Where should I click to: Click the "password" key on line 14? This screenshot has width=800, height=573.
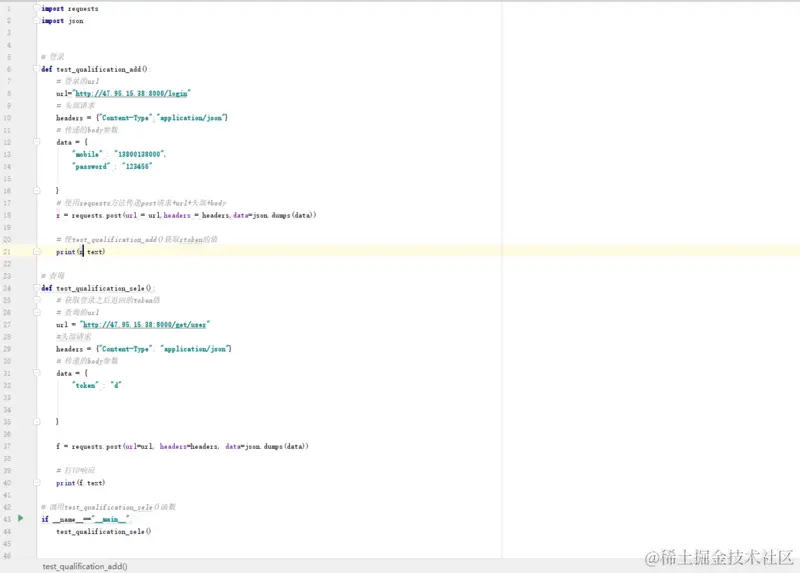pos(91,166)
